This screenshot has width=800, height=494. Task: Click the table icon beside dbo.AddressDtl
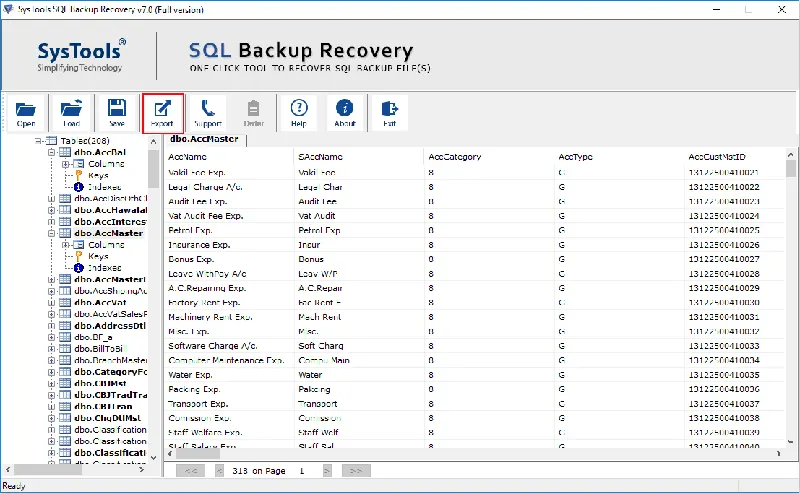pyautogui.click(x=65, y=326)
